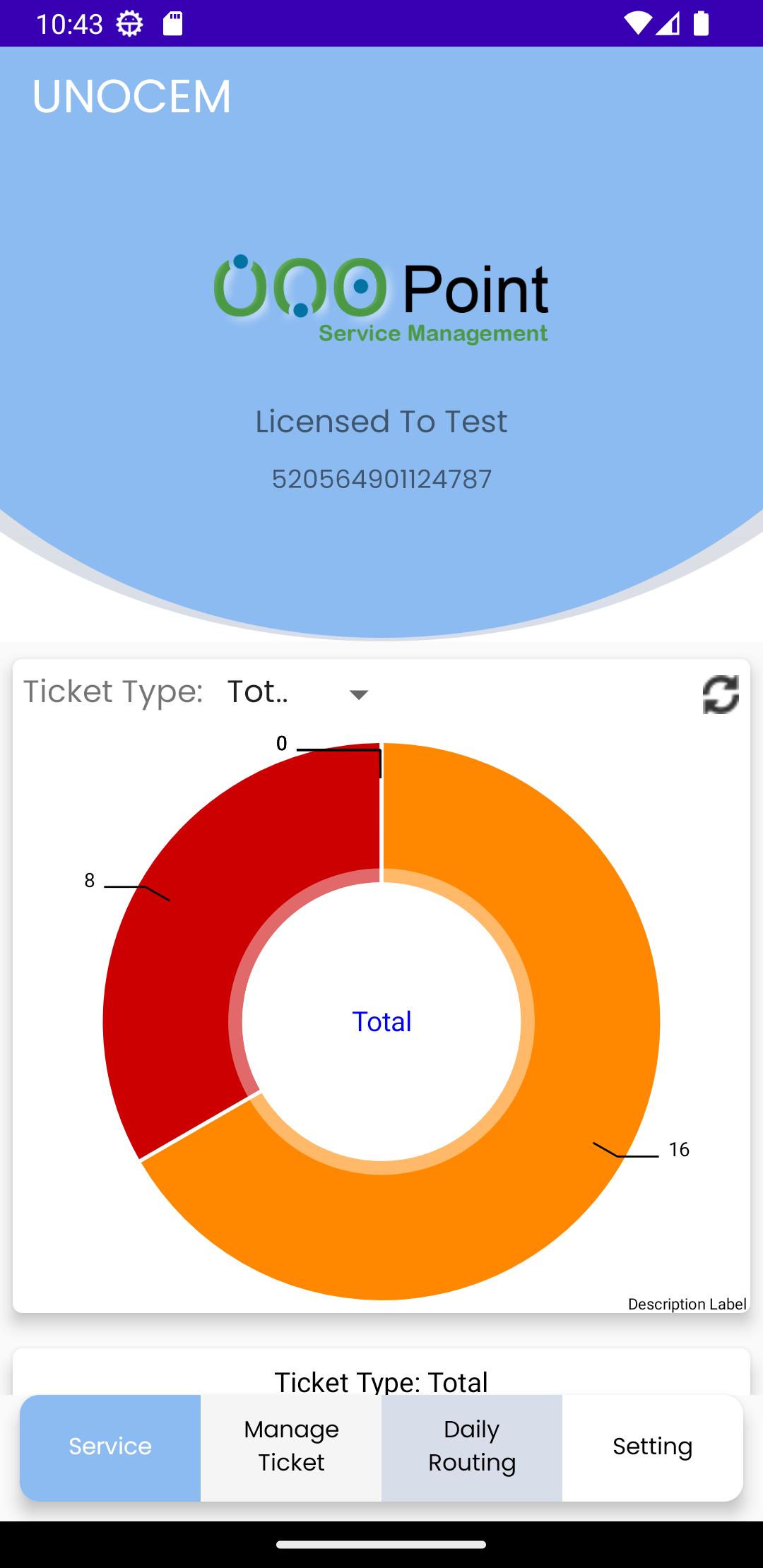Tap the Ticket Type: Total heading
This screenshot has width=763, height=1568.
pyautogui.click(x=381, y=1382)
